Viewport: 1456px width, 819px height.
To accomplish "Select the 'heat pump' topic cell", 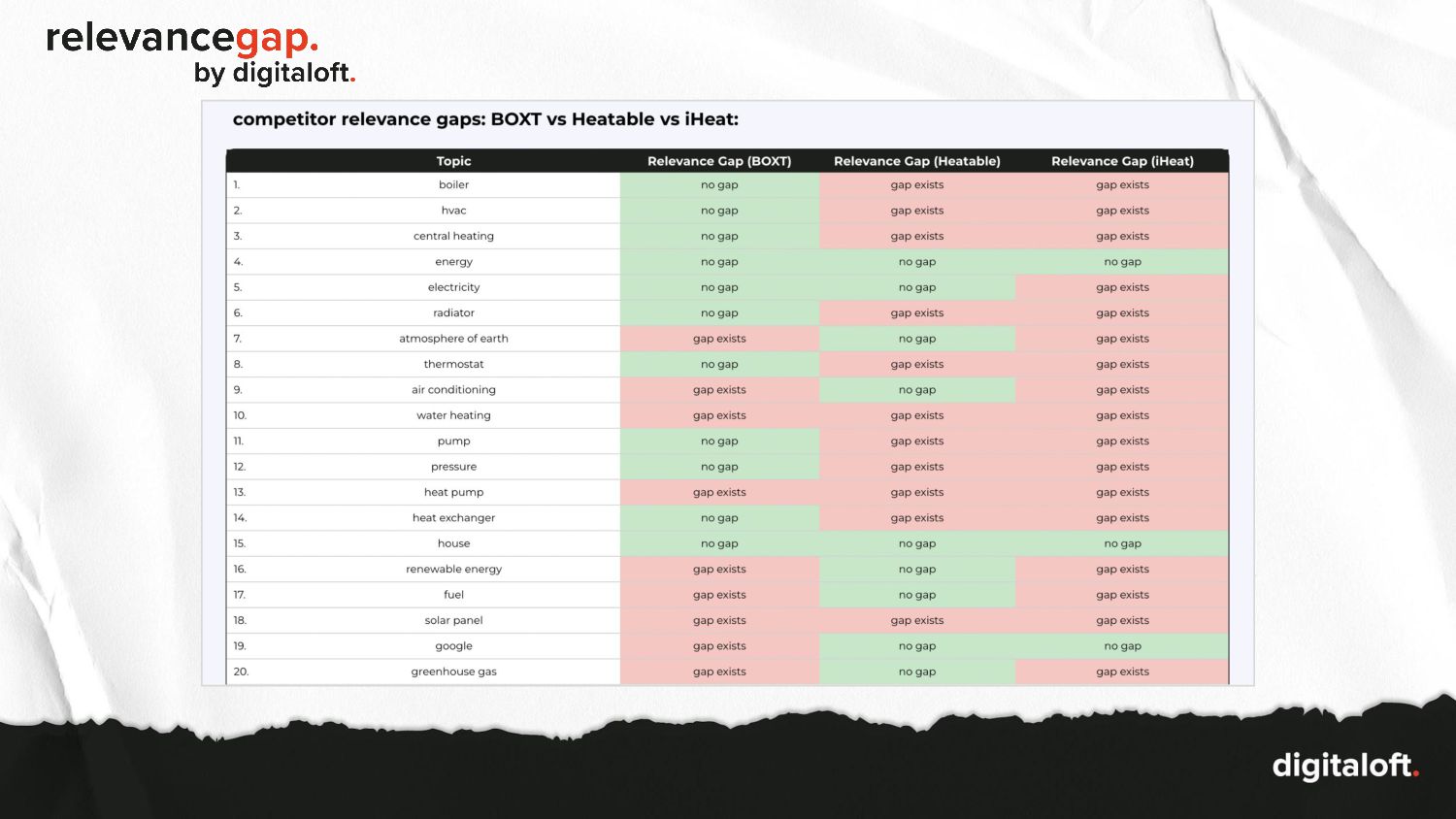I will pos(453,492).
